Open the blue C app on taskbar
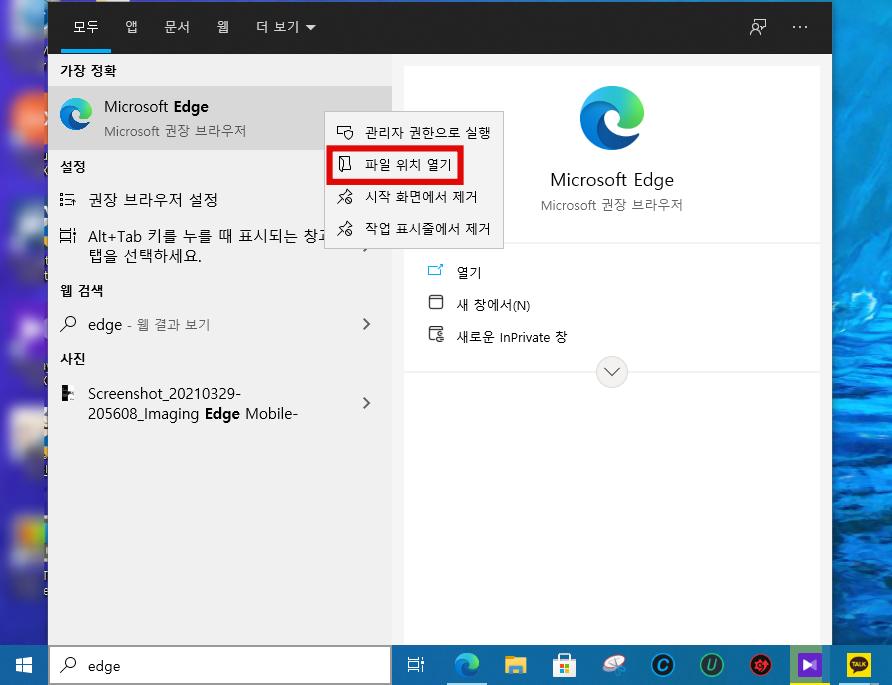Image resolution: width=892 pixels, height=685 pixels. (x=663, y=665)
